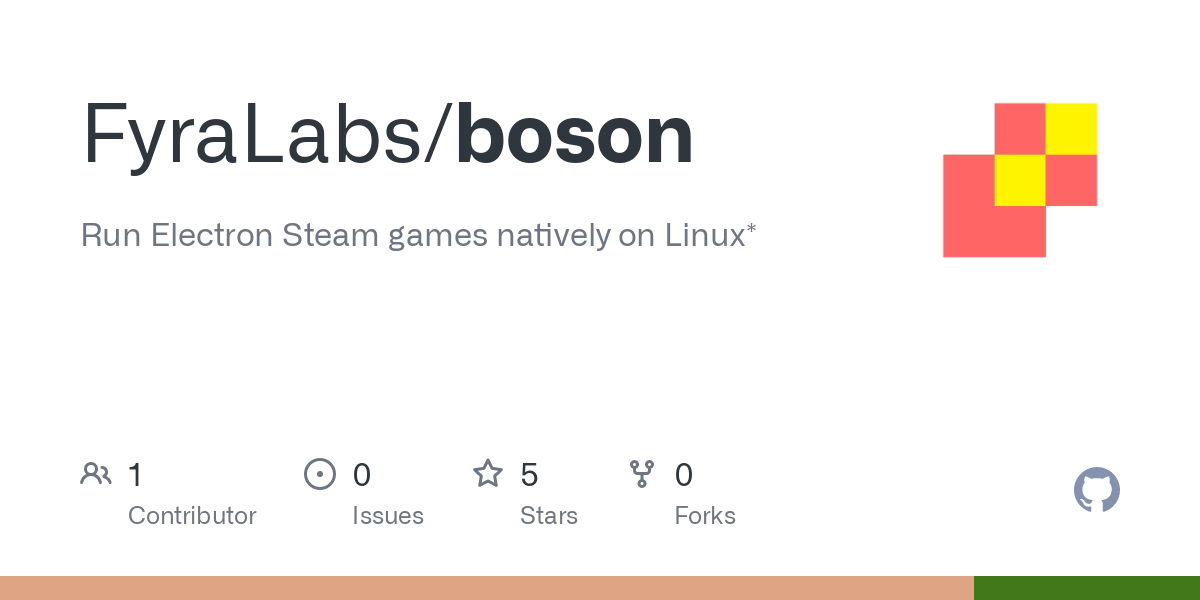Click the star count 5
The width and height of the screenshot is (1200, 600).
click(529, 474)
